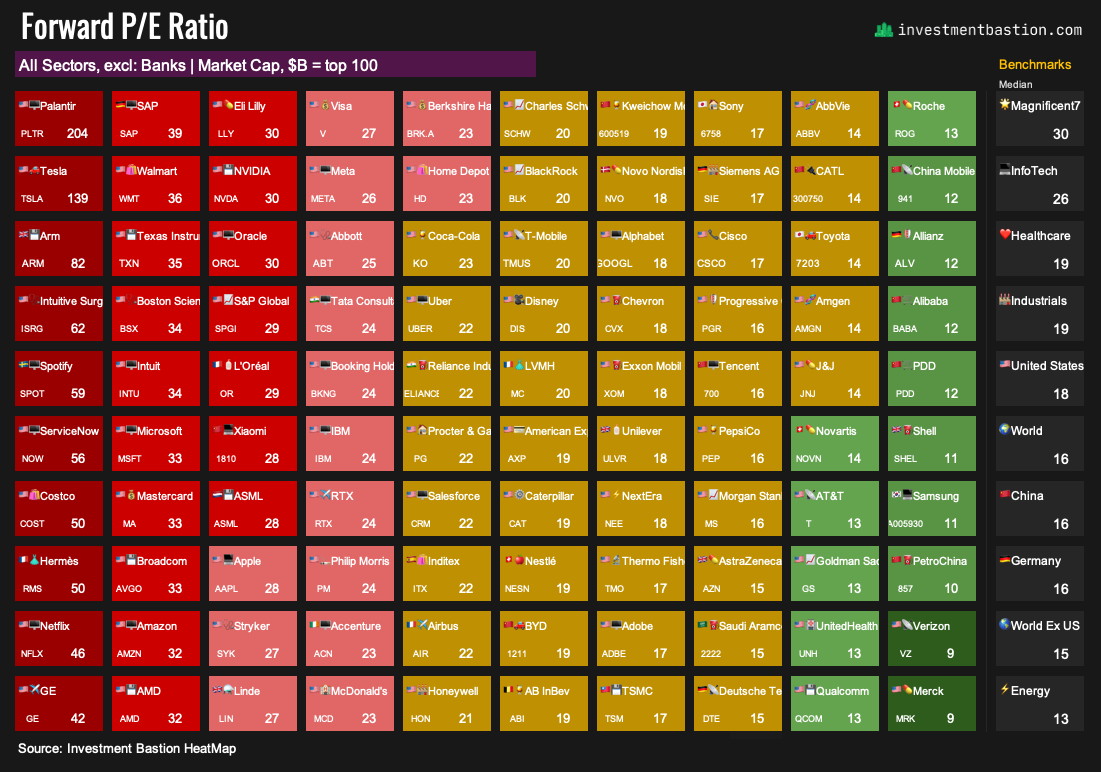The height and width of the screenshot is (772, 1101).
Task: Click the shopping bag icon on Walmart tile
Action: [x=131, y=171]
